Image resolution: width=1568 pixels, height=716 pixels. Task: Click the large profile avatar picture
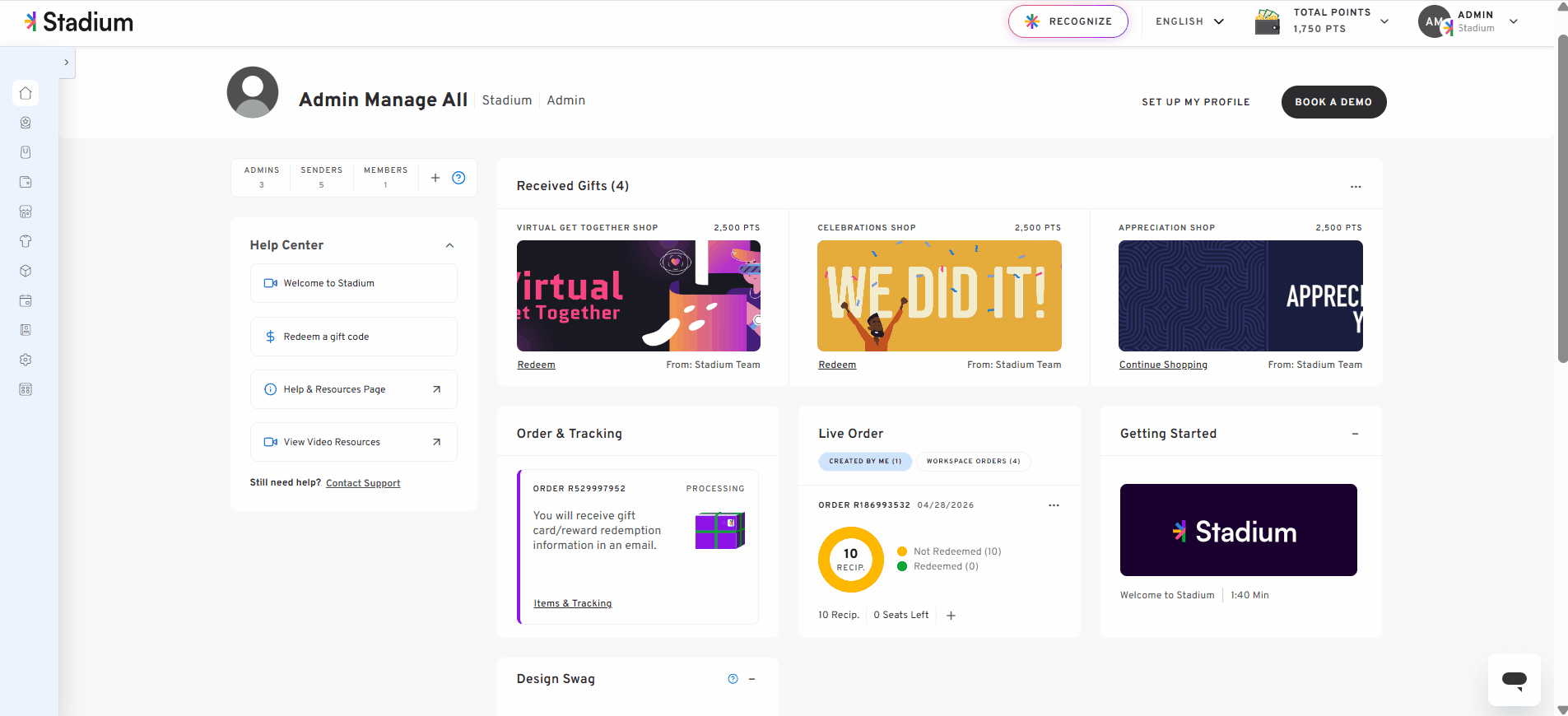click(x=253, y=92)
